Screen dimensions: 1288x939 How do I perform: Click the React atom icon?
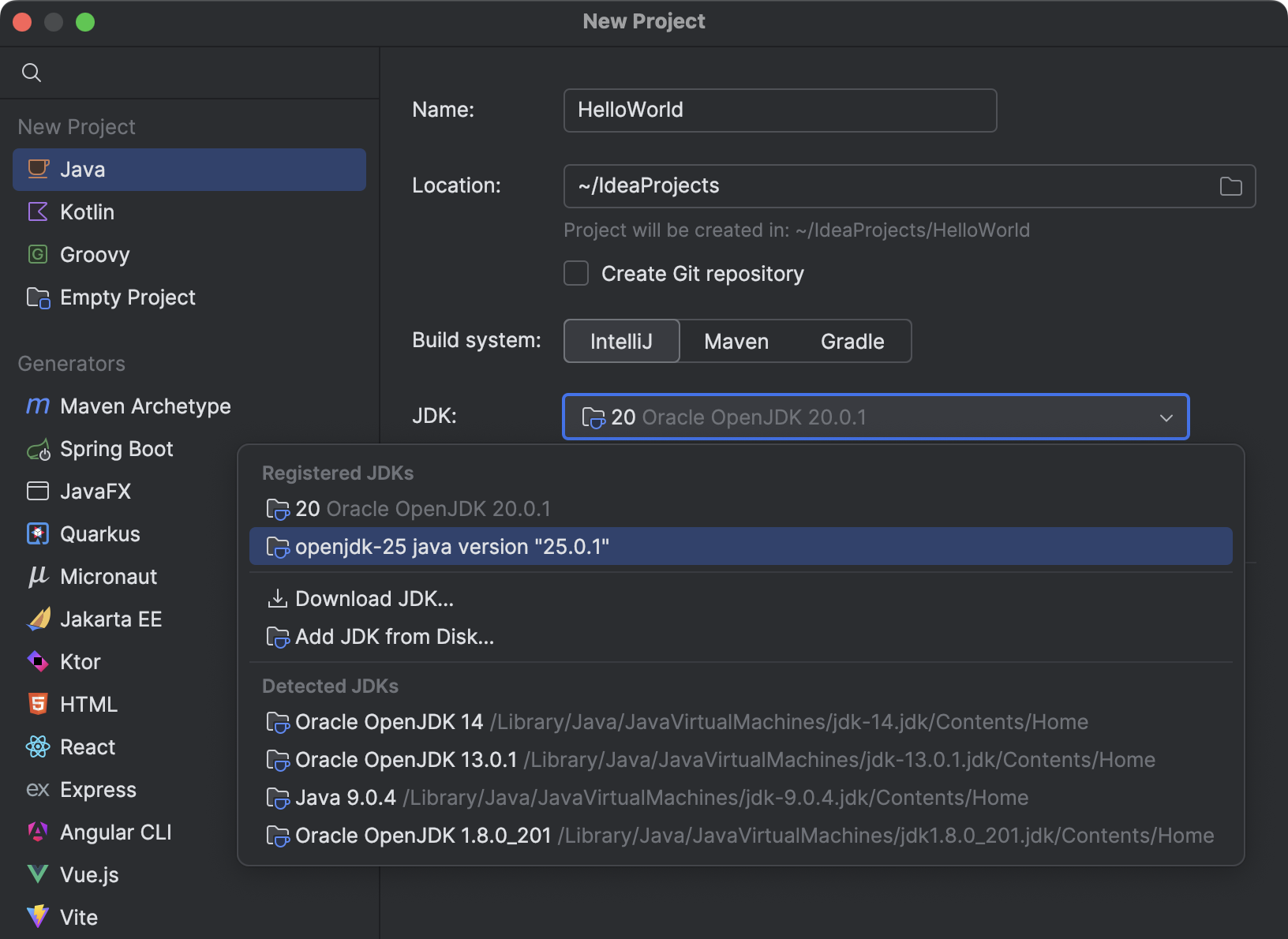tap(38, 746)
